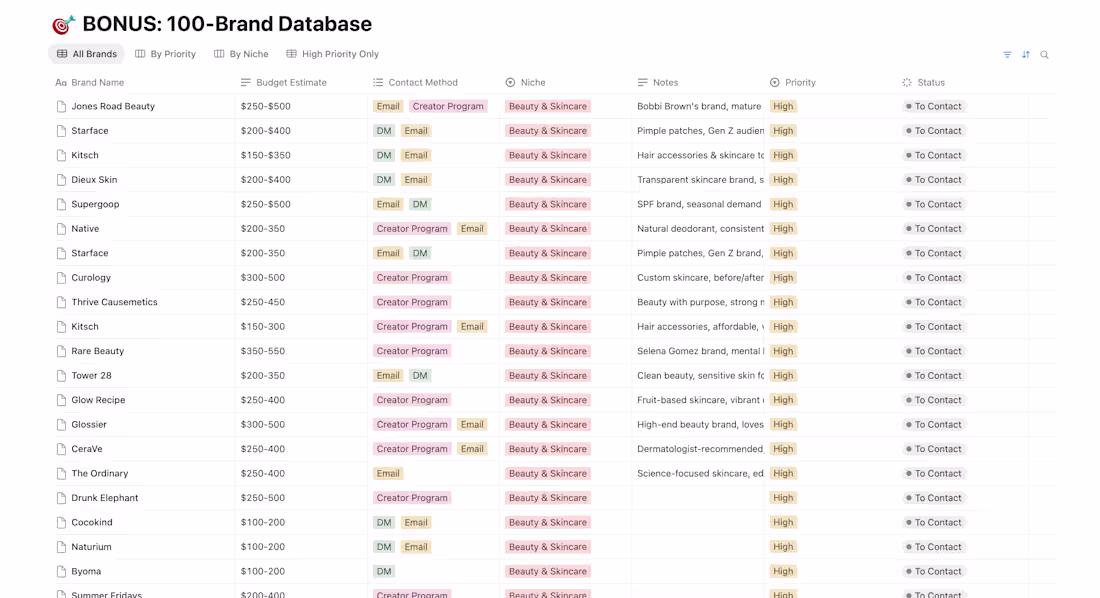This screenshot has width=1100, height=598.
Task: Click the pink Beauty & Skincare tag for Starface
Action: pos(548,130)
